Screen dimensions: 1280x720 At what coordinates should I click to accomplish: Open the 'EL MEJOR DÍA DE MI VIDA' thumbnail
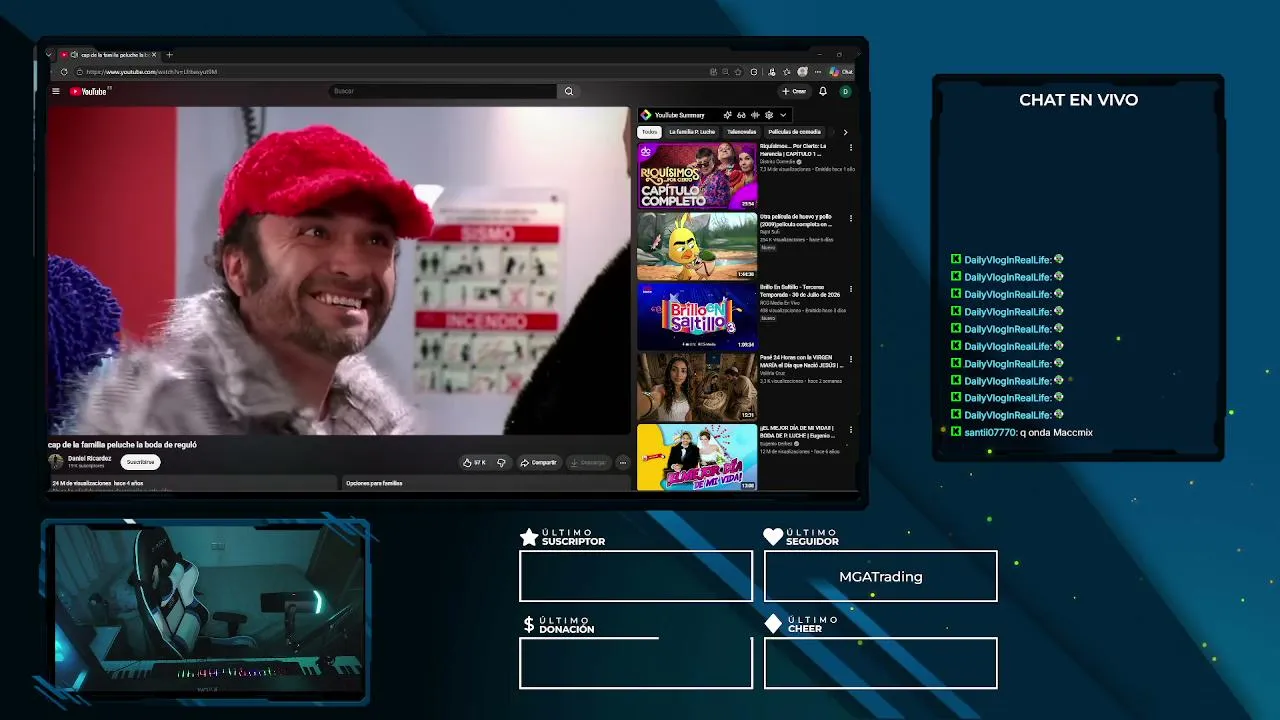point(697,457)
